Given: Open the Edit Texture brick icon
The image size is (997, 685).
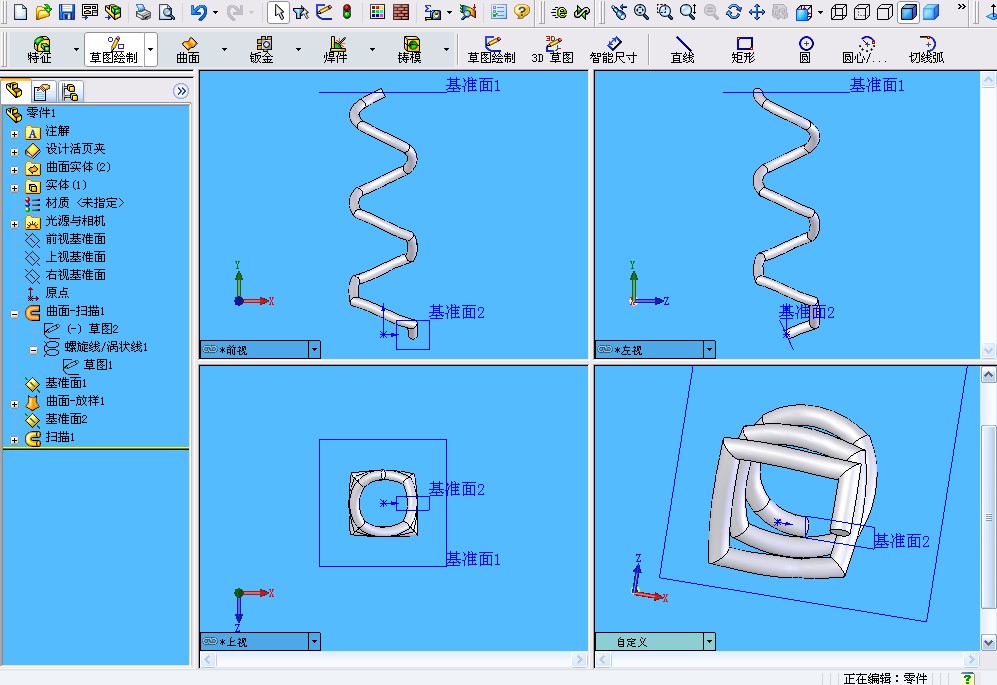Looking at the screenshot, I should (x=401, y=11).
